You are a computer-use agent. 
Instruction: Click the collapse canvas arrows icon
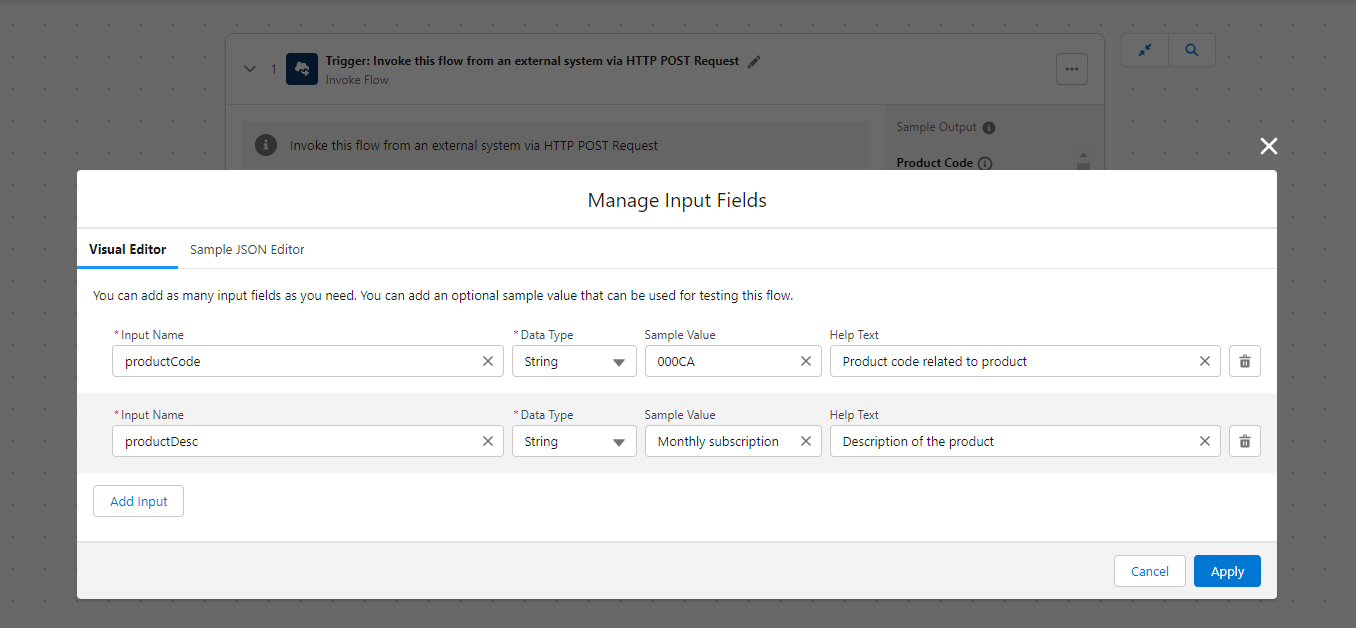click(1144, 49)
